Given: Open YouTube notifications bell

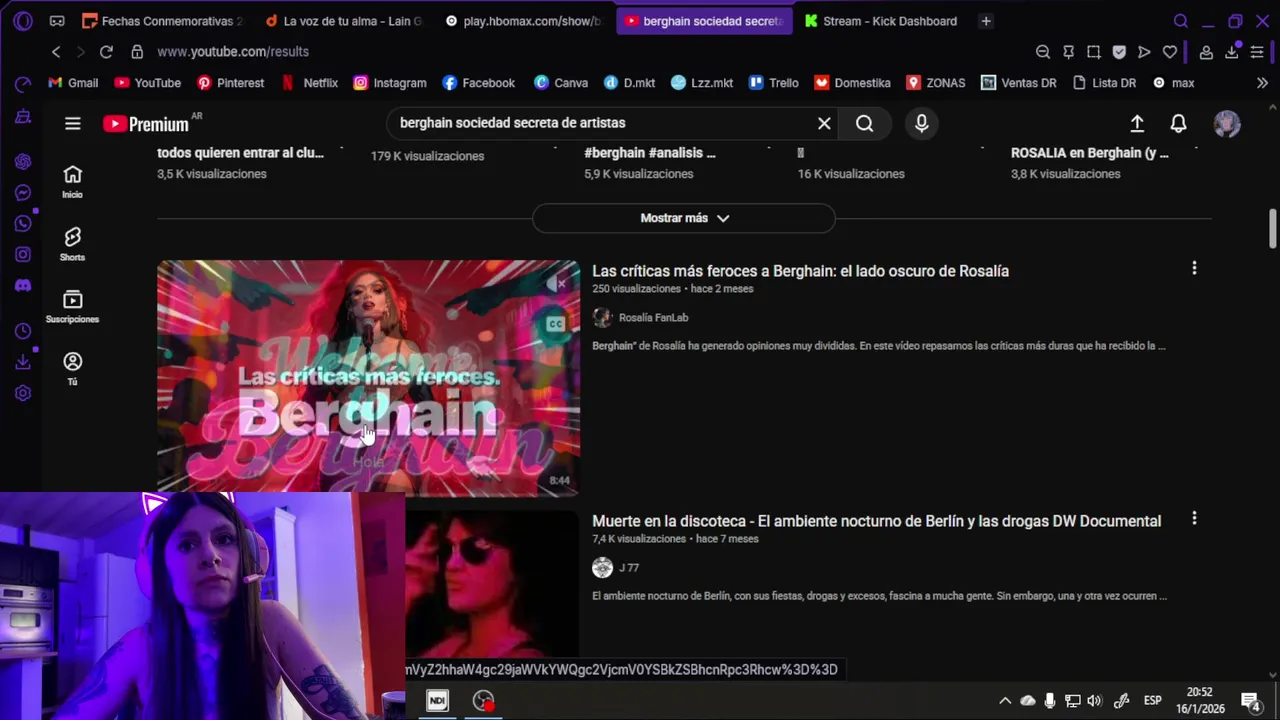Looking at the screenshot, I should tap(1178, 123).
